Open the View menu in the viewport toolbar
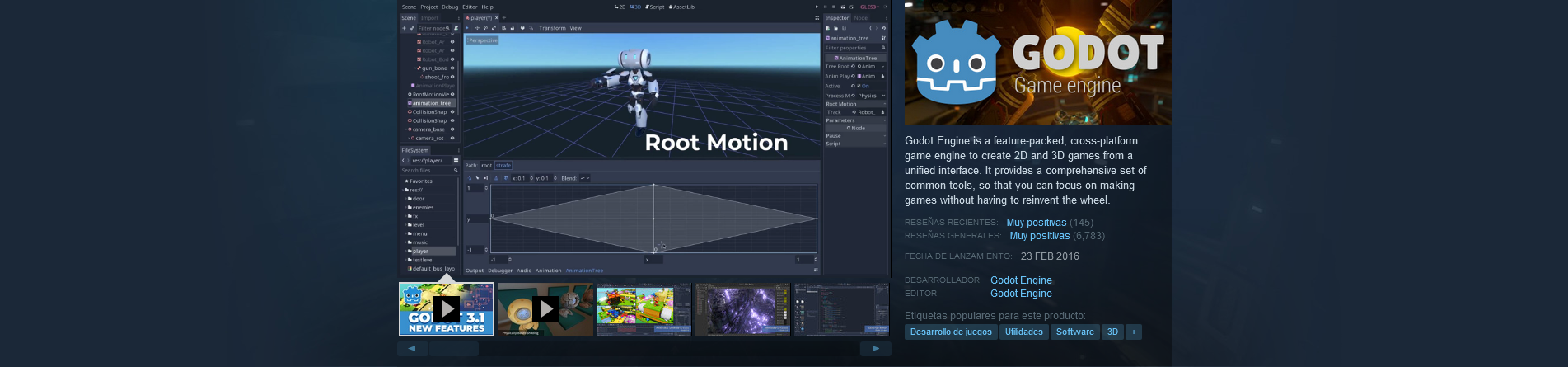Image resolution: width=1568 pixels, height=367 pixels. click(x=575, y=28)
